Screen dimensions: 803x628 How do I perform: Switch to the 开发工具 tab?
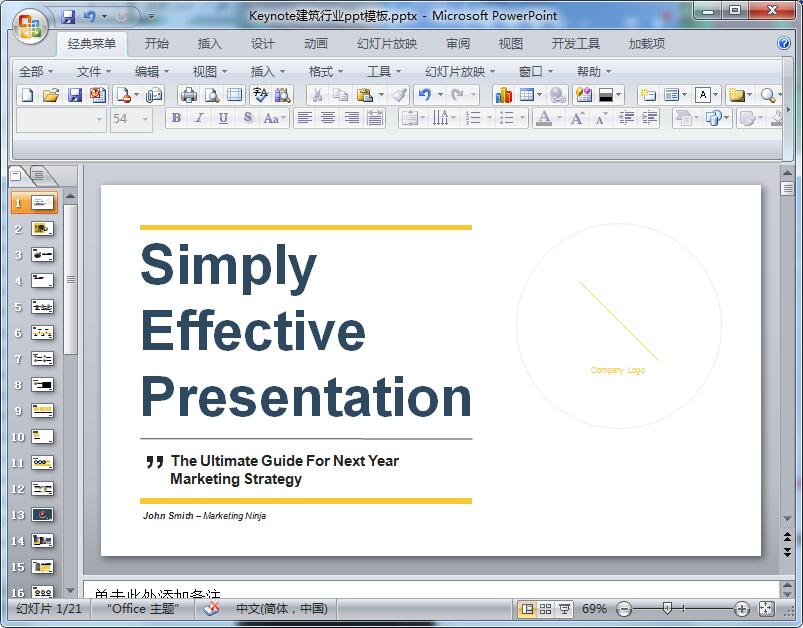click(576, 44)
